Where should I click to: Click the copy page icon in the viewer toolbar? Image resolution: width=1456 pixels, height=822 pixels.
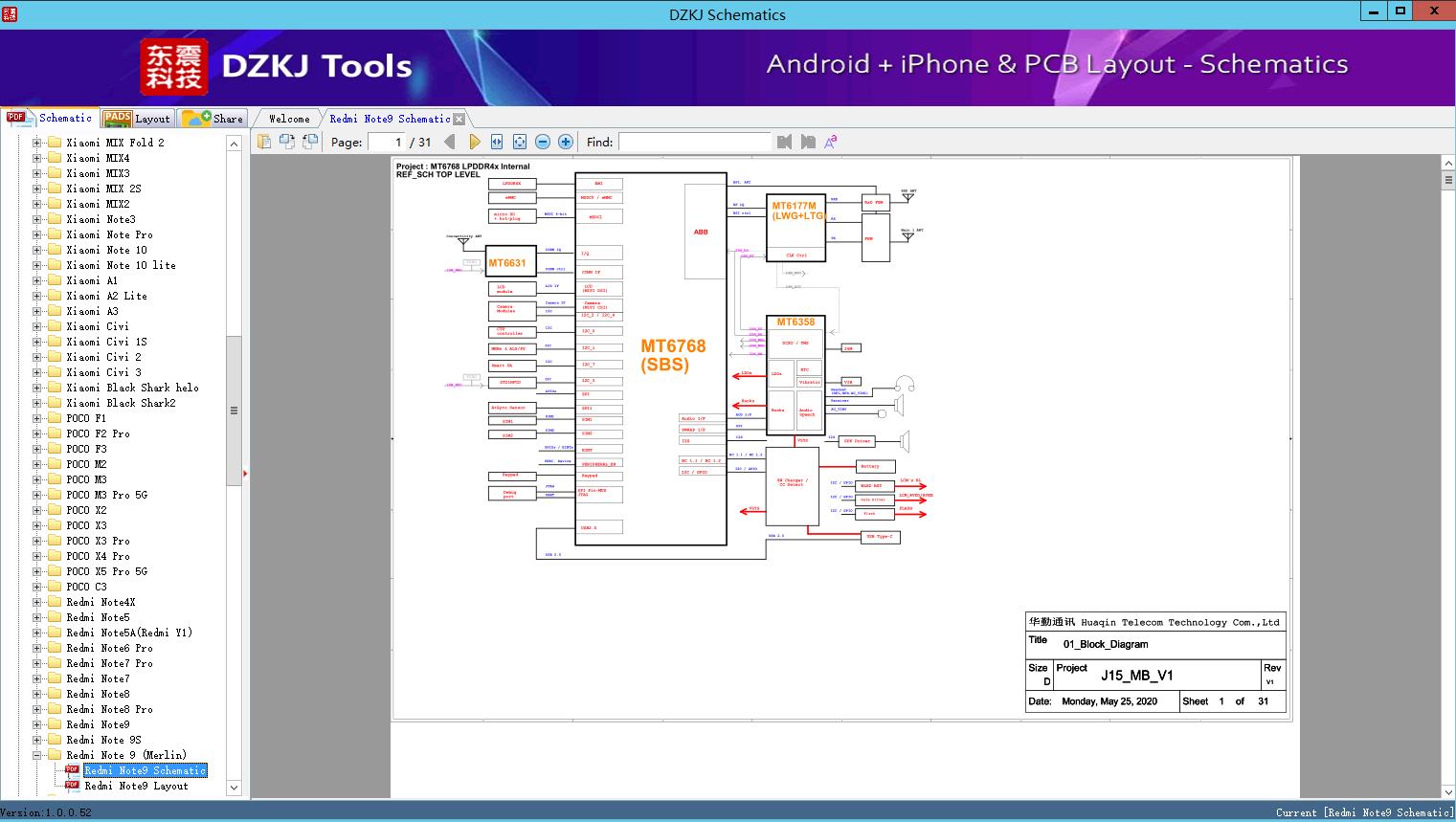[x=263, y=142]
